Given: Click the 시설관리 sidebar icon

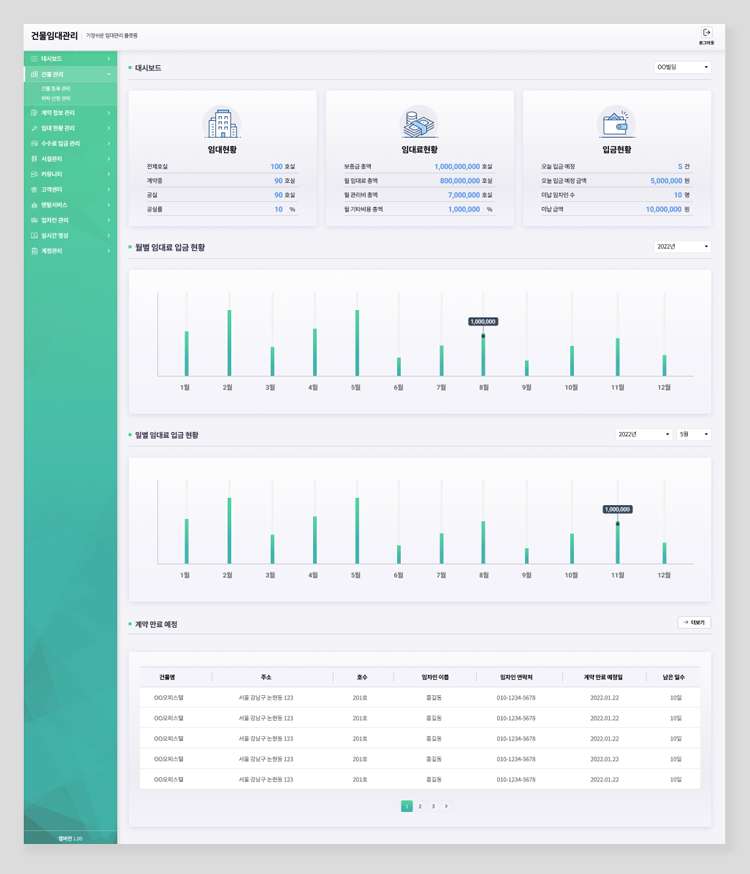Looking at the screenshot, I should pyautogui.click(x=35, y=159).
